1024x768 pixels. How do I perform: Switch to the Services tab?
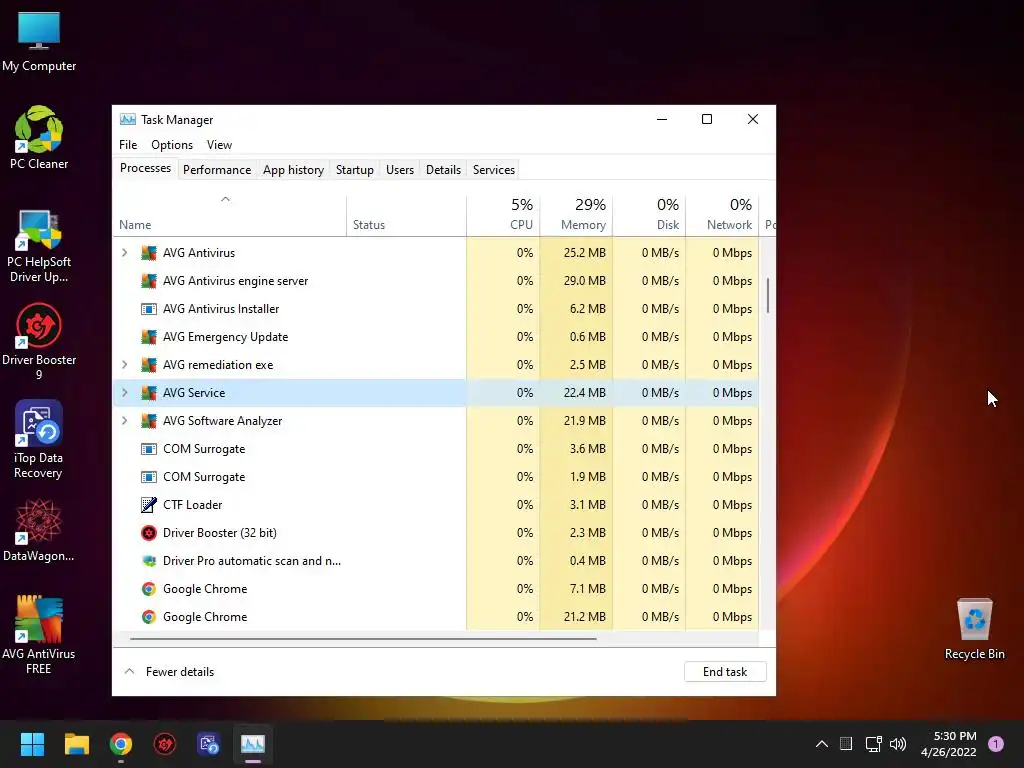(494, 170)
